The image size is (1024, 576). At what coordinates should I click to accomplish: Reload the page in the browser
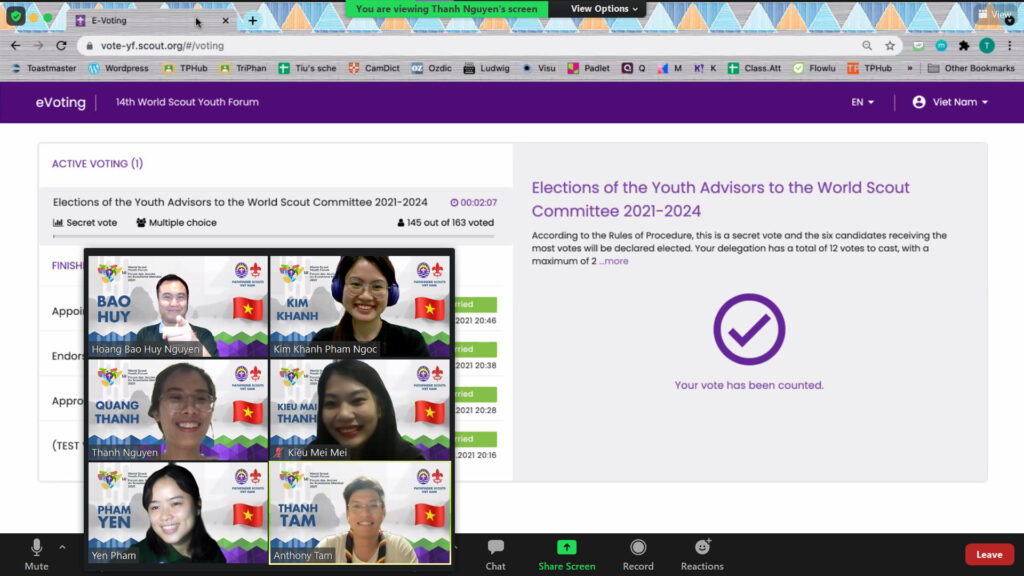pyautogui.click(x=62, y=46)
